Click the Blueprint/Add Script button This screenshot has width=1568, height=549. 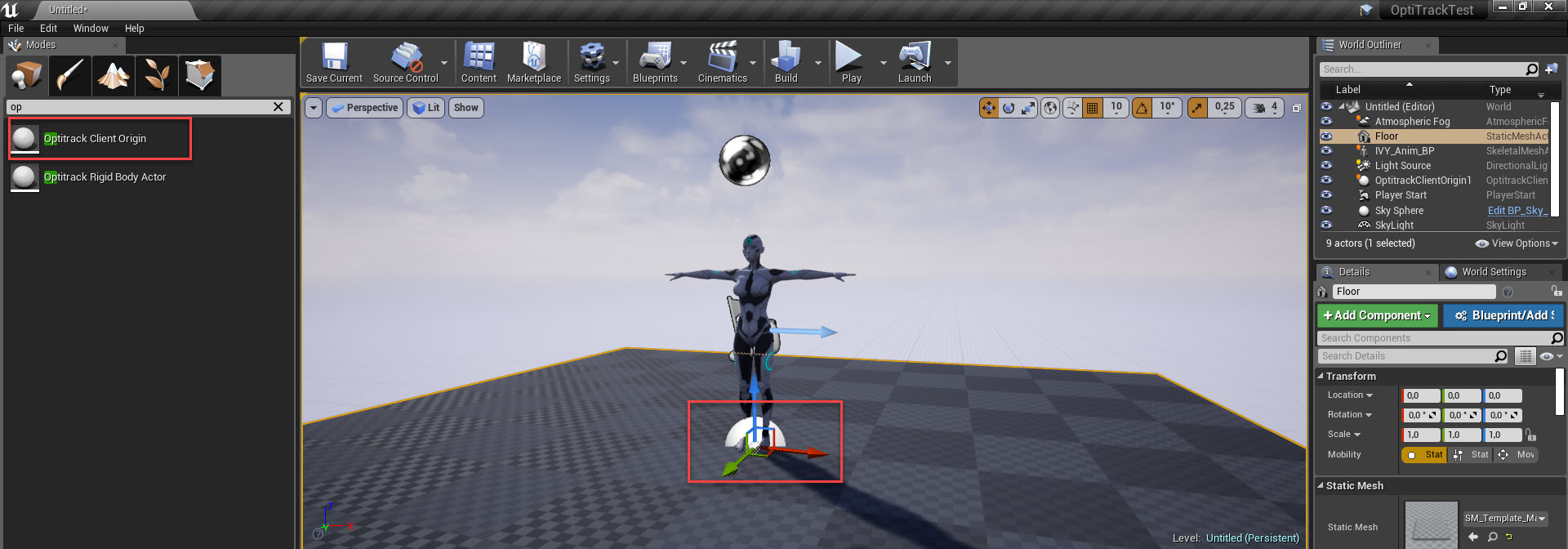pos(1504,315)
